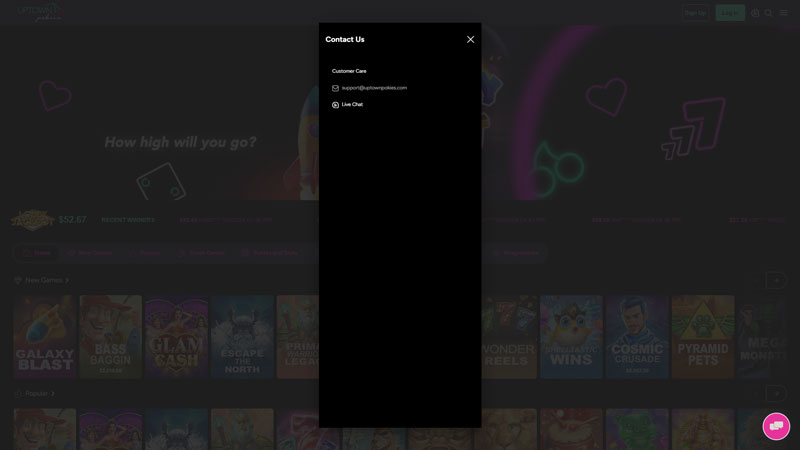The height and width of the screenshot is (450, 800).
Task: Close the Contact Us dialog
Action: click(x=470, y=39)
